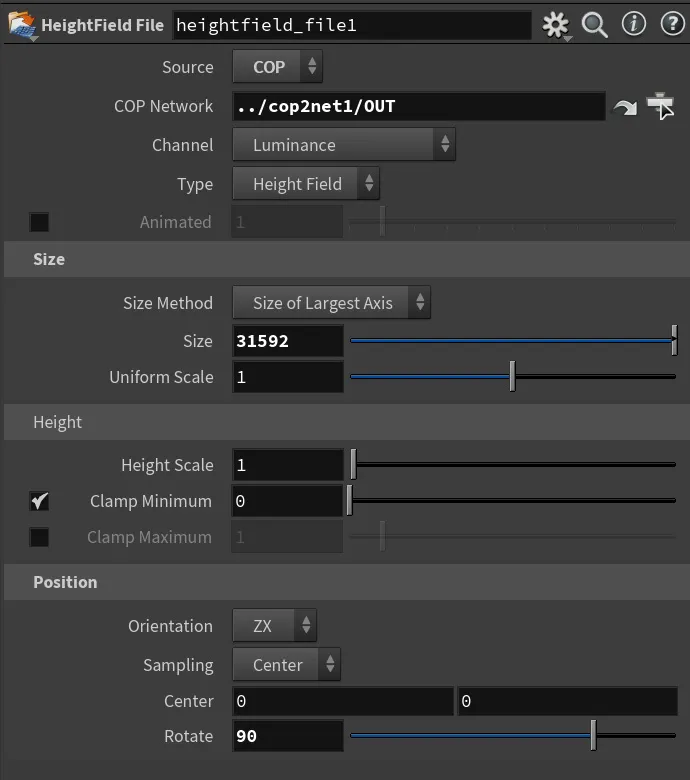The height and width of the screenshot is (780, 690).
Task: Open the node info icon
Action: pos(633,24)
